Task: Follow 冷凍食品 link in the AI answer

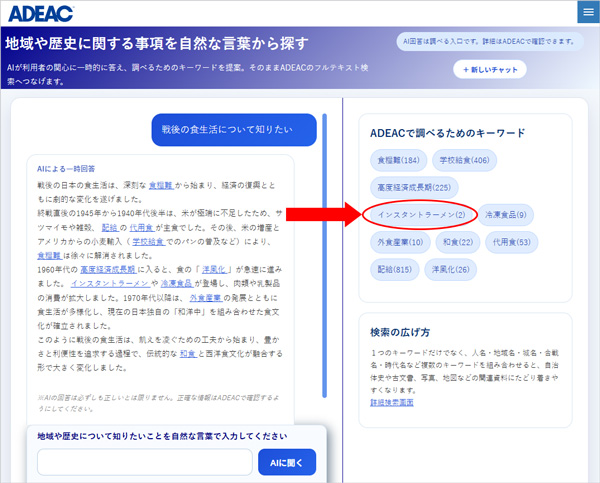Action: click(x=176, y=284)
